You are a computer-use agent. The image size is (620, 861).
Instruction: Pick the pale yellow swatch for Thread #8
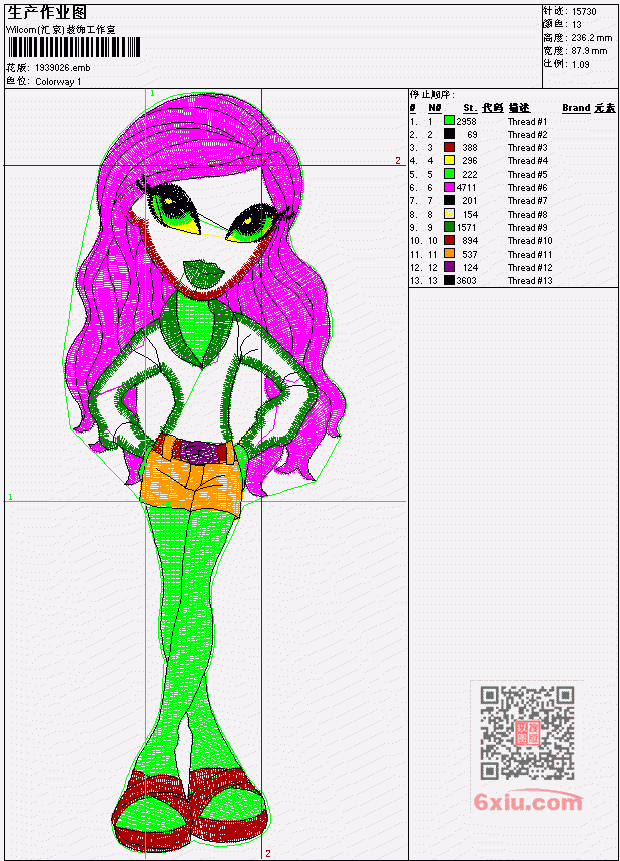pyautogui.click(x=449, y=214)
